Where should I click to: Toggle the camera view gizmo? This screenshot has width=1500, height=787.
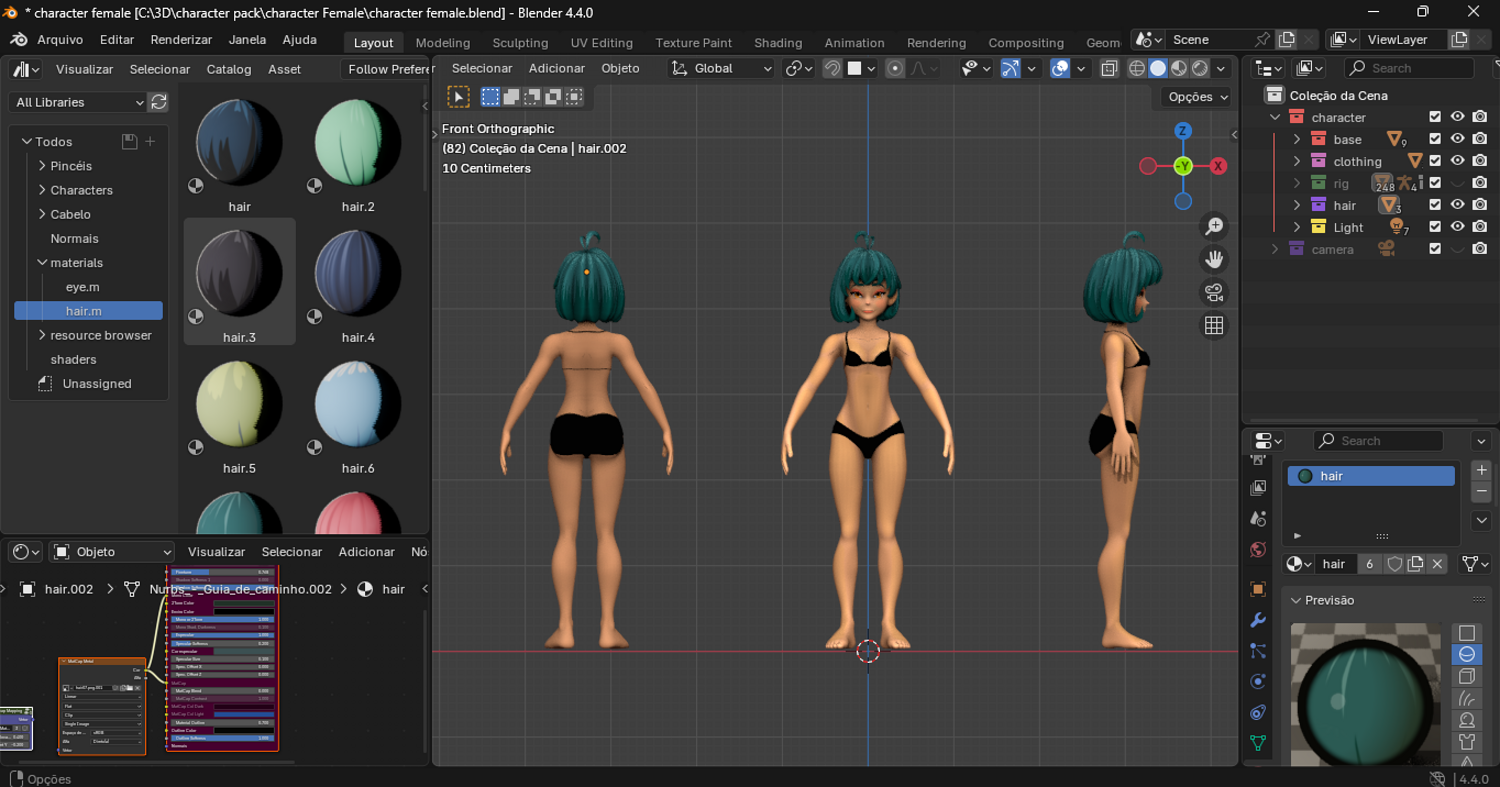[x=1214, y=293]
